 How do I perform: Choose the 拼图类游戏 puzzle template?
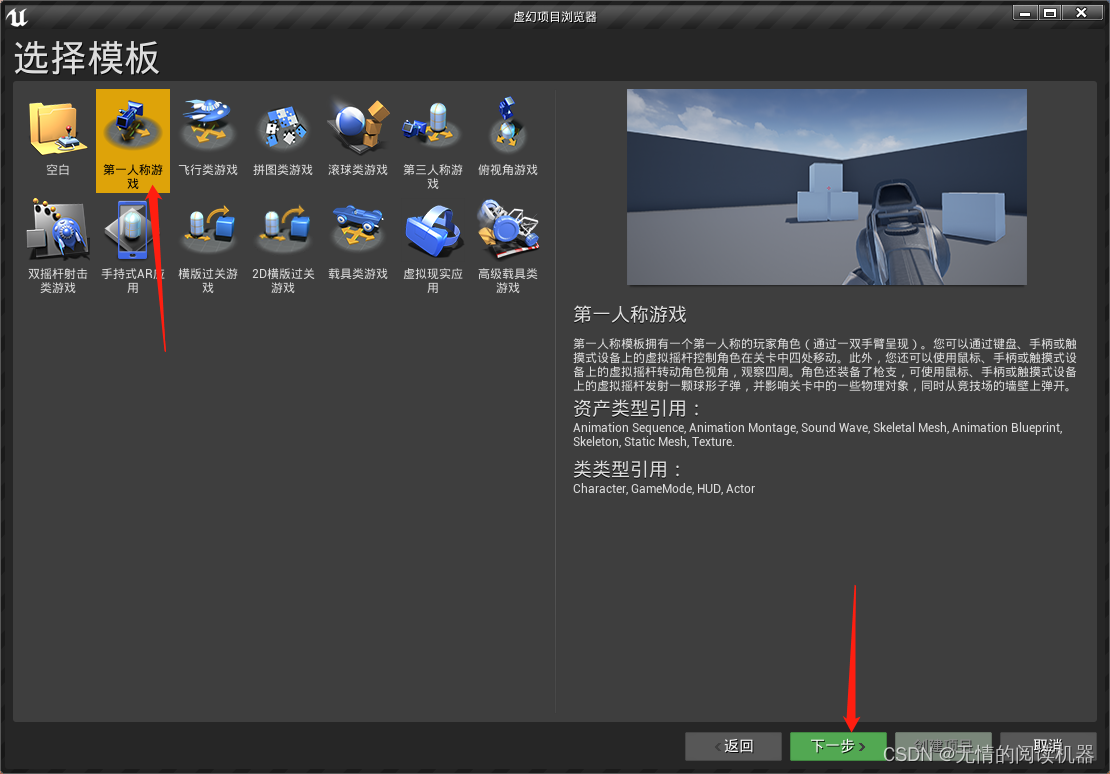point(283,140)
